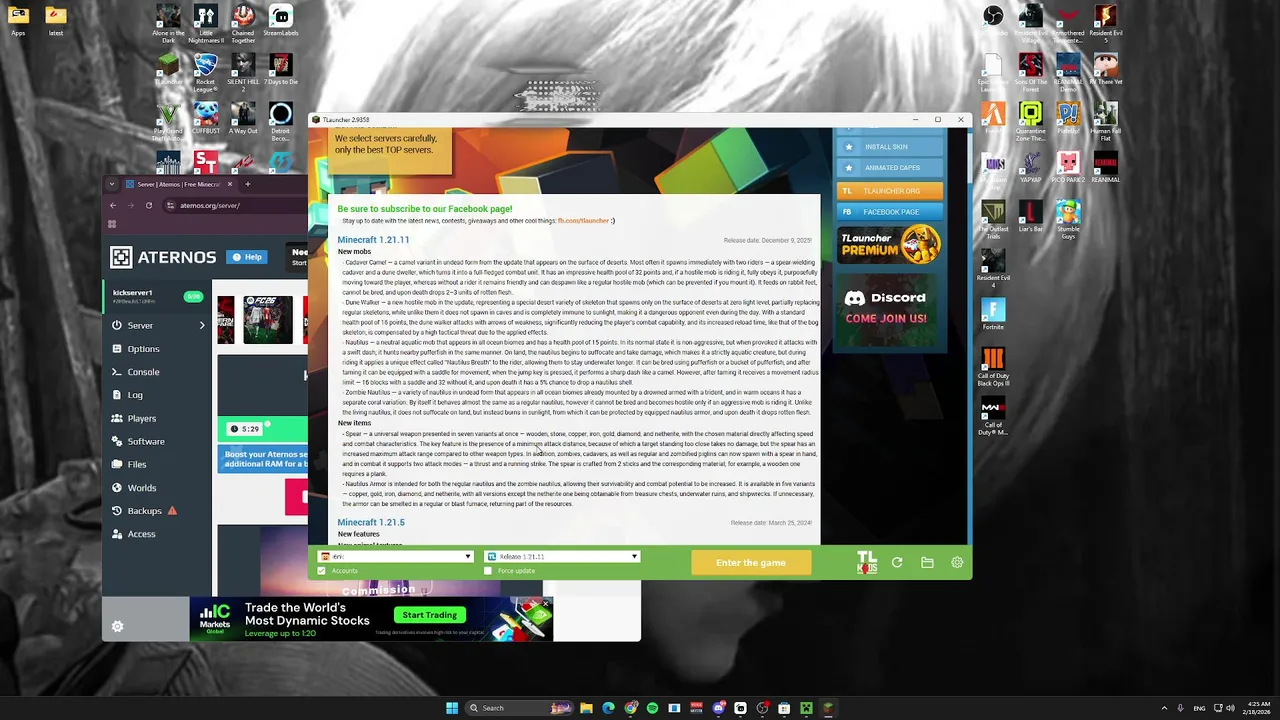
Task: Click the Enter the game button
Action: tap(751, 563)
